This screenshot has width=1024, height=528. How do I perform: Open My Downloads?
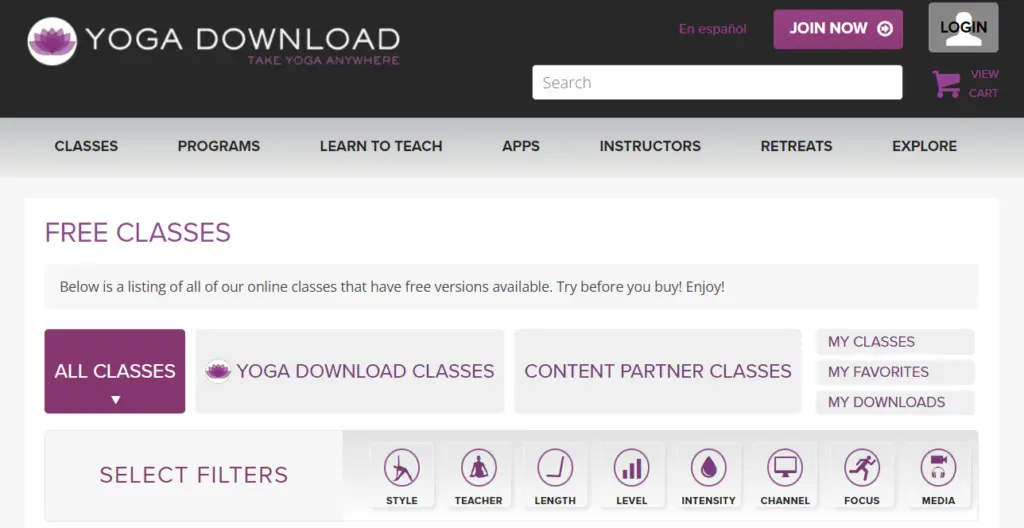(895, 402)
